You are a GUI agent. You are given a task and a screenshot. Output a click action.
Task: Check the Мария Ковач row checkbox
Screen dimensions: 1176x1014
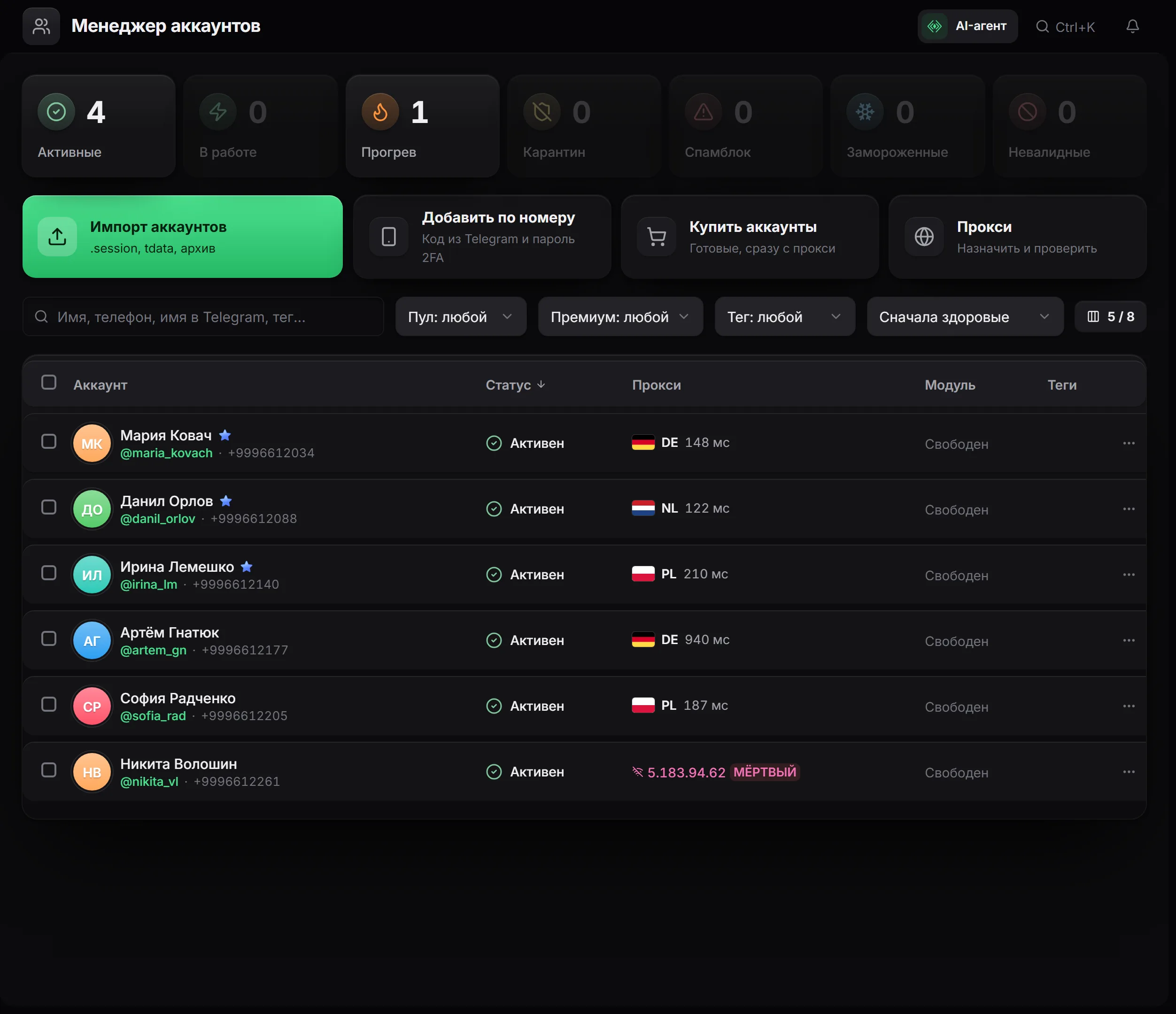pos(49,441)
